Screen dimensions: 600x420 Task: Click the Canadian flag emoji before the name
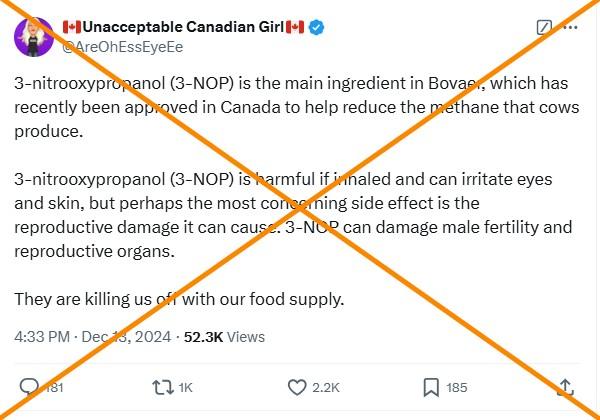[x=72, y=27]
